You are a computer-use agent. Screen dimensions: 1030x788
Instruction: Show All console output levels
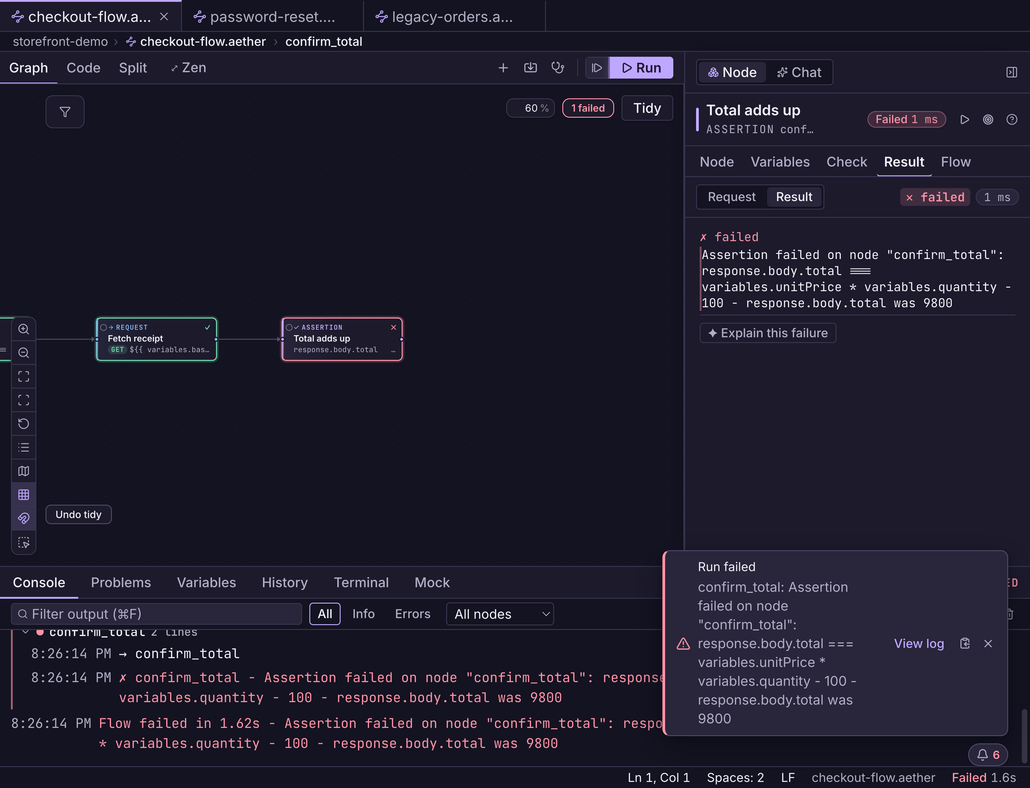(325, 614)
